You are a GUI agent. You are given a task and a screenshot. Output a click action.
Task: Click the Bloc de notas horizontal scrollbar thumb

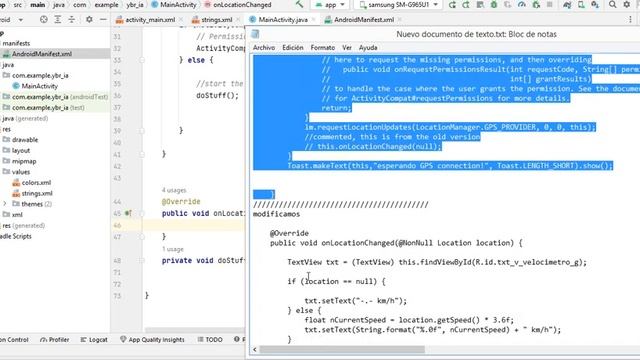(x=342, y=350)
